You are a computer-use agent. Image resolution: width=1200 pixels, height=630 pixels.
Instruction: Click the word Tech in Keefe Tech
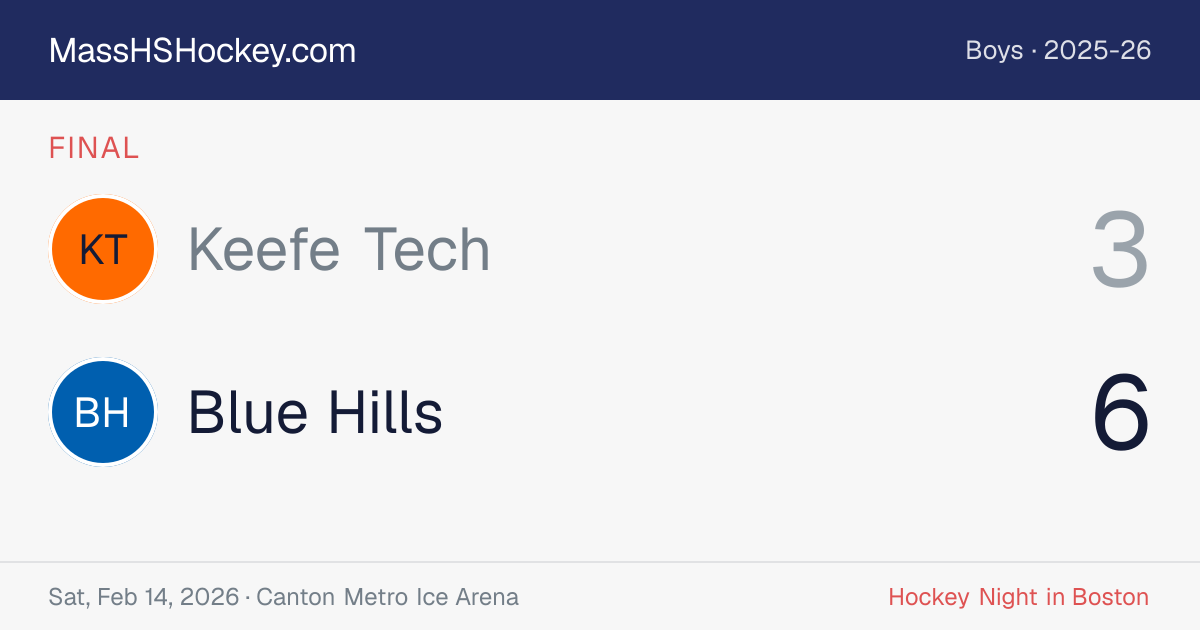point(427,249)
